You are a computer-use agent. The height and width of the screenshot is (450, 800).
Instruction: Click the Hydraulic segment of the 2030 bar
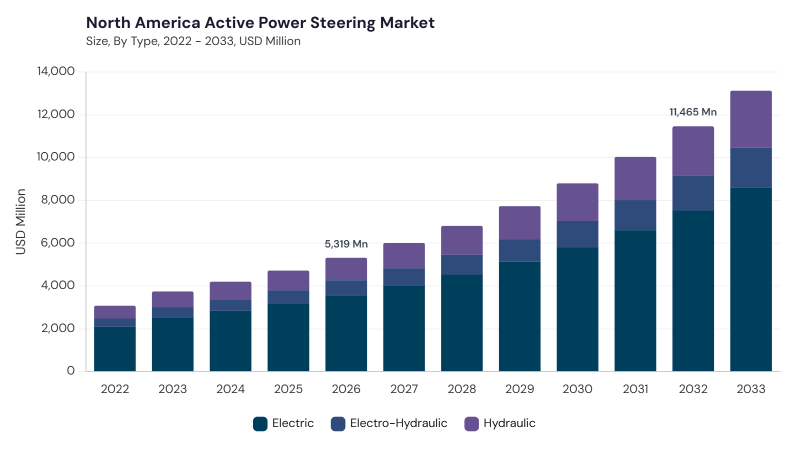[578, 203]
